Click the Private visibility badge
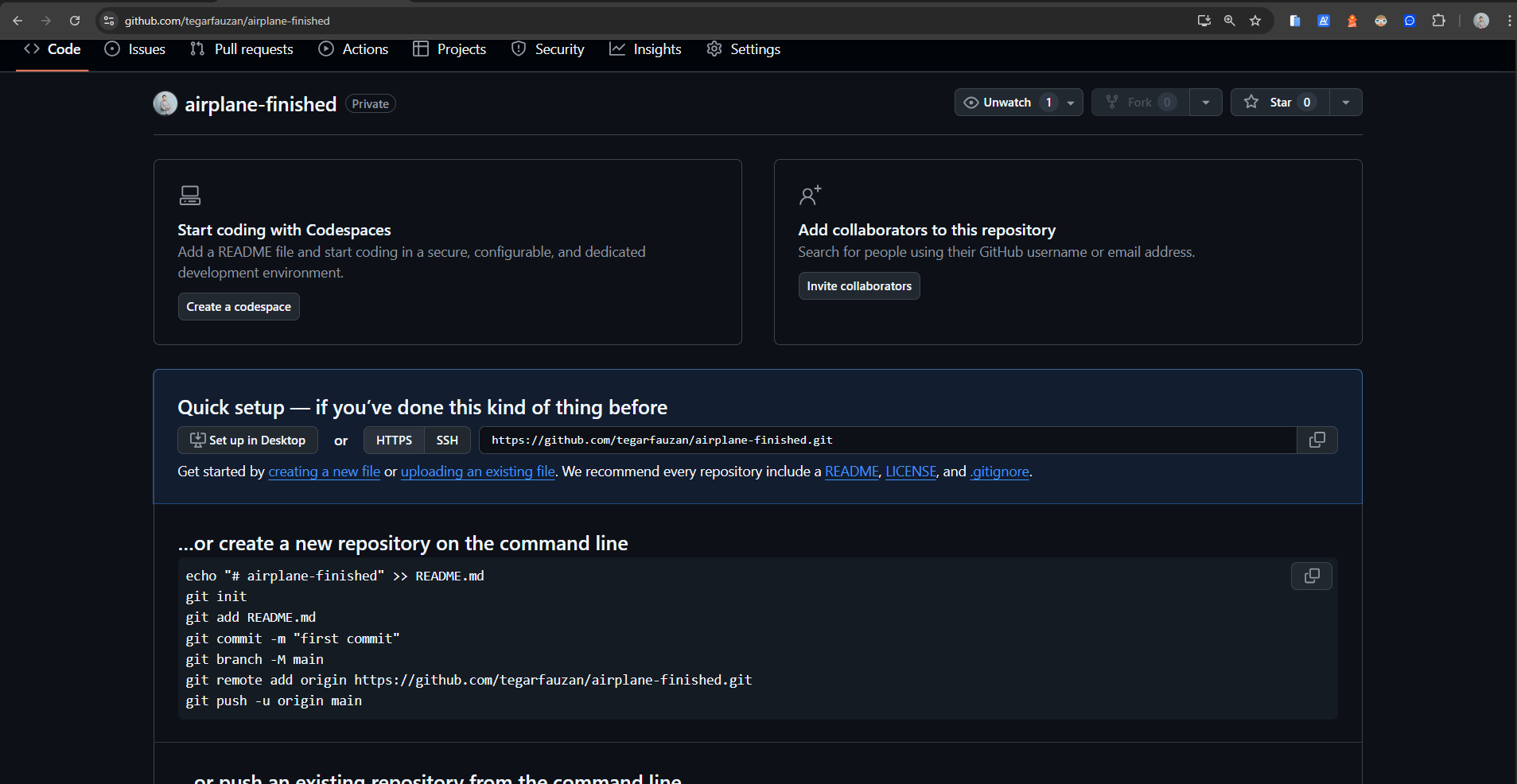 pyautogui.click(x=371, y=104)
